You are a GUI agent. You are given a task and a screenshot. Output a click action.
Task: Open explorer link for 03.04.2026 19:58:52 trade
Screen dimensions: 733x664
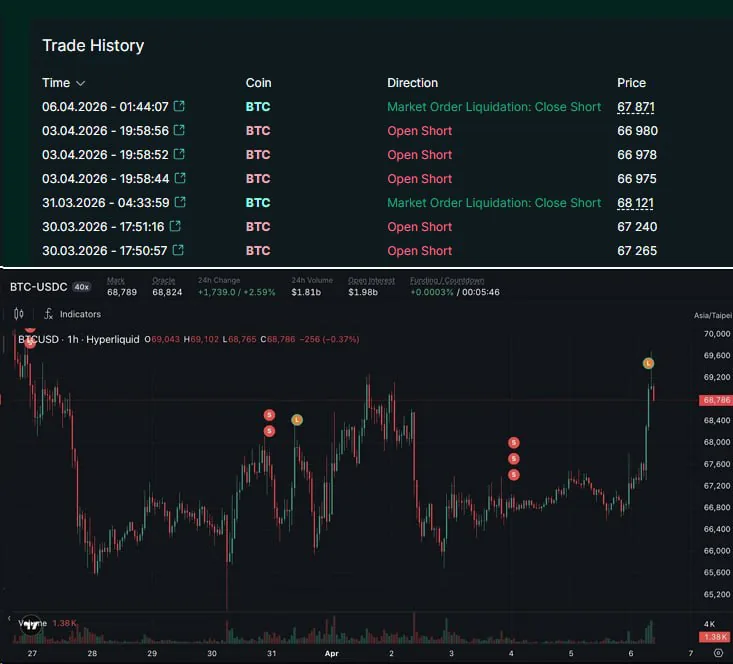179,155
